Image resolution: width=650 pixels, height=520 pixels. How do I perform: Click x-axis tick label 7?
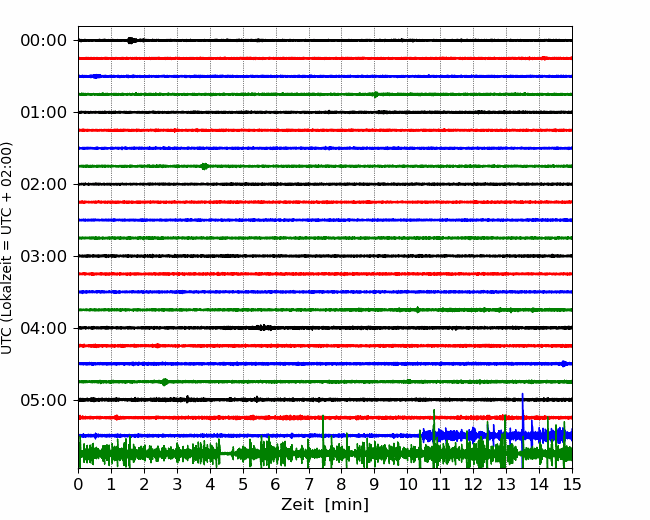click(309, 484)
